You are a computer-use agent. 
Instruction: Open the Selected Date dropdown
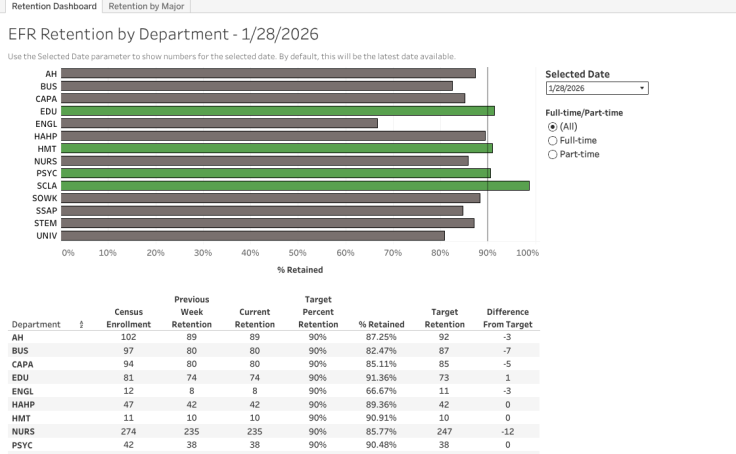pos(596,88)
